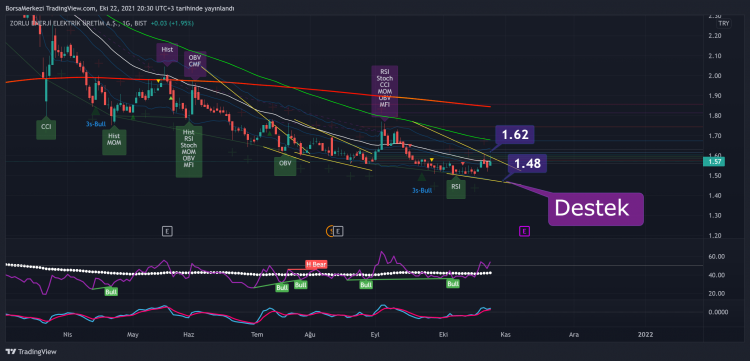Click the 0.0000 oscillator scale value

717,312
